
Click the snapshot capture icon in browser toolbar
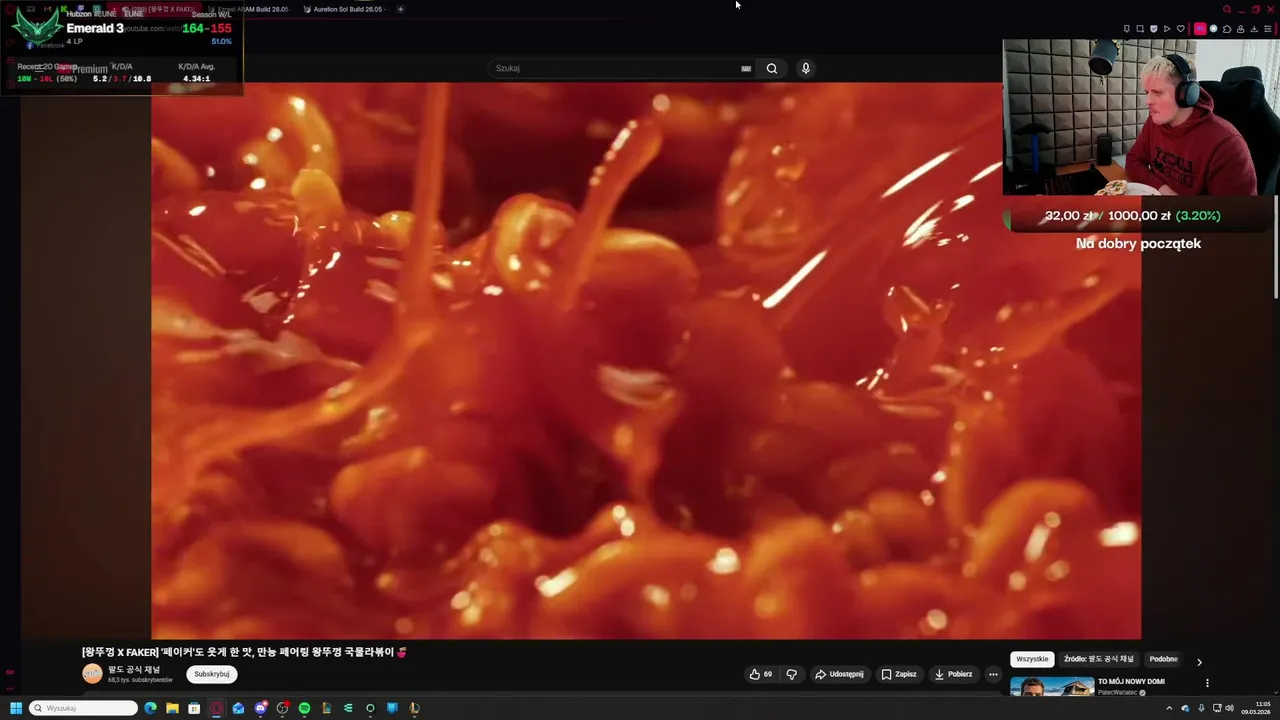tap(1140, 29)
